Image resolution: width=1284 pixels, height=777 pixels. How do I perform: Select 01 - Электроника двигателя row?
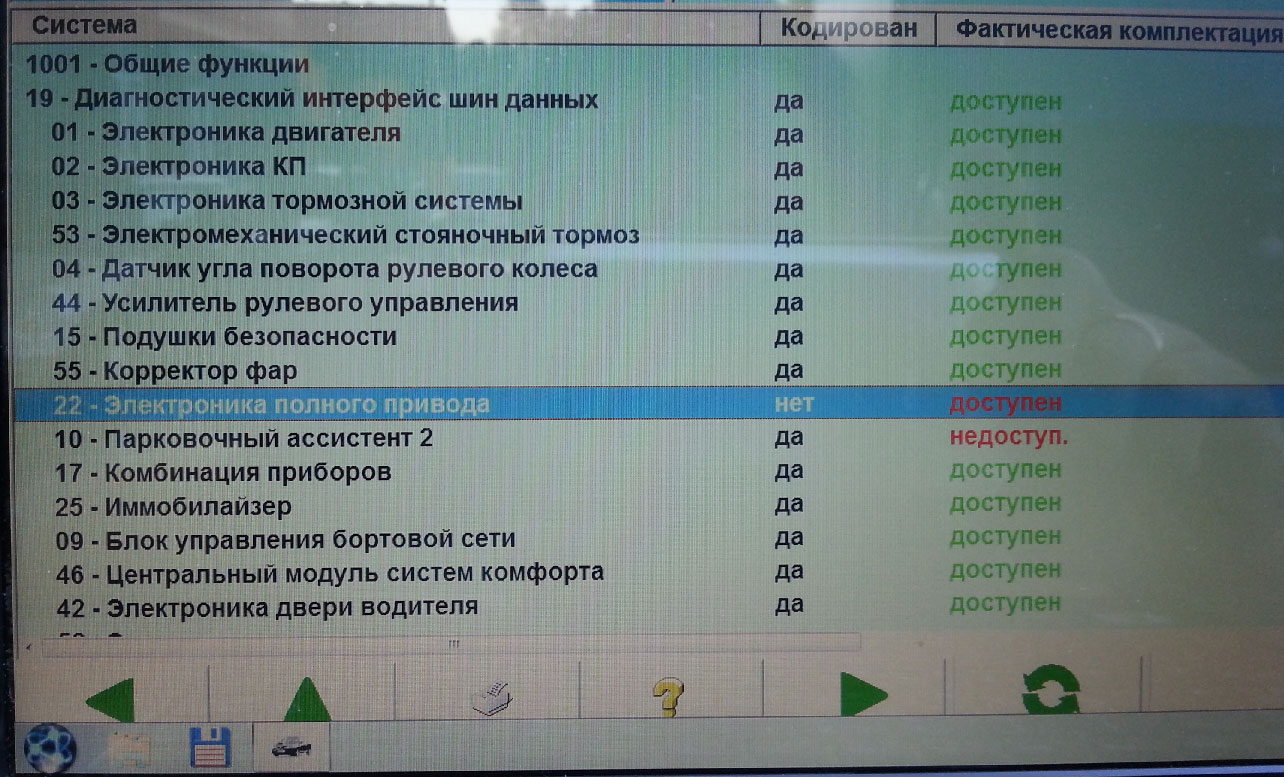pyautogui.click(x=226, y=133)
